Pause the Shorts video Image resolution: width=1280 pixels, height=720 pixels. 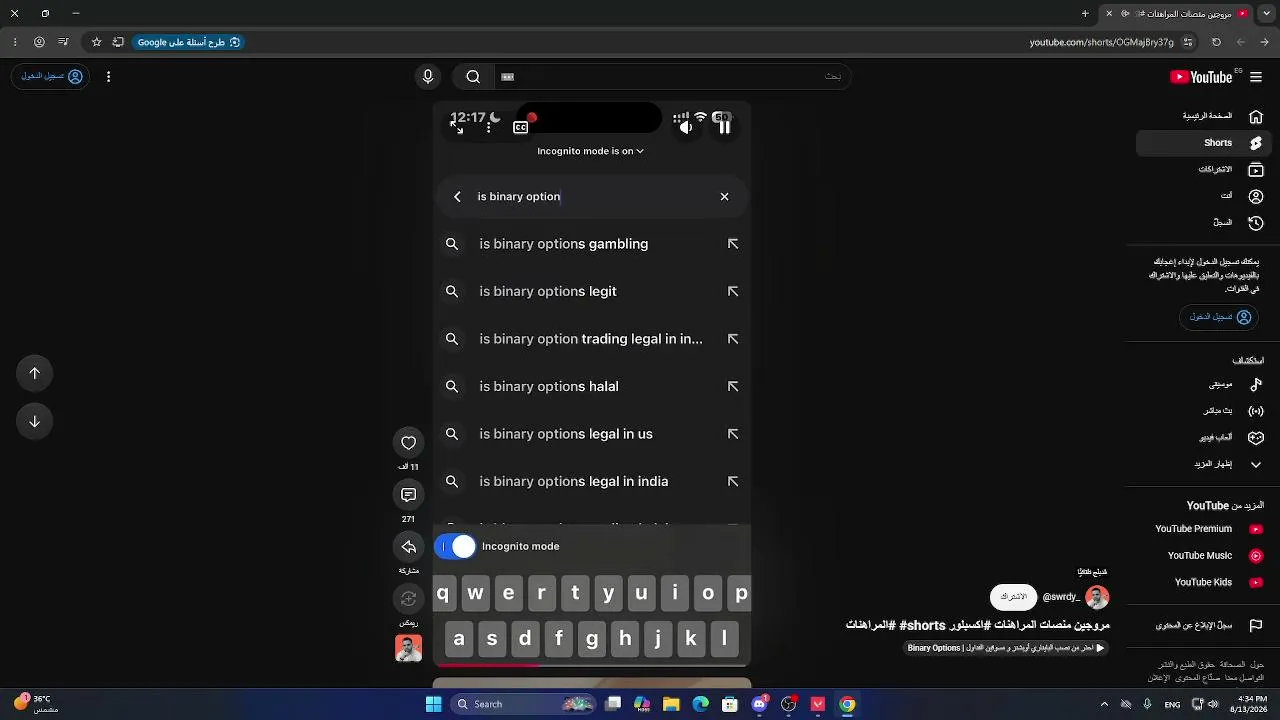[724, 127]
